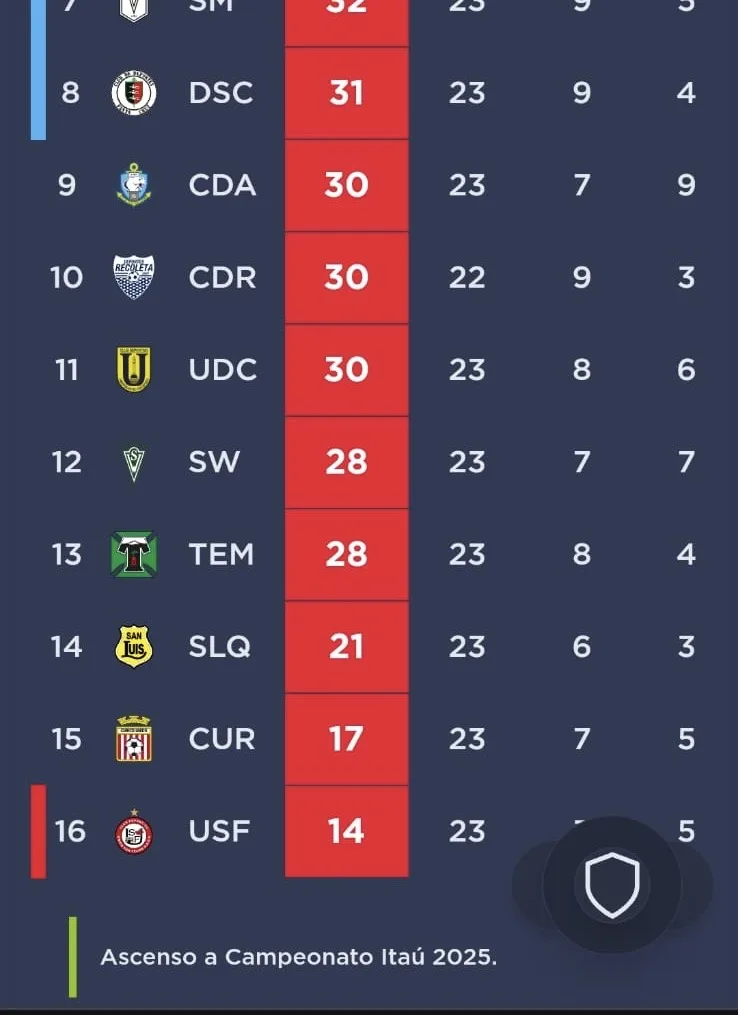738x1015 pixels.
Task: Select the Recoleta crest next to CDR
Action: pos(134,277)
